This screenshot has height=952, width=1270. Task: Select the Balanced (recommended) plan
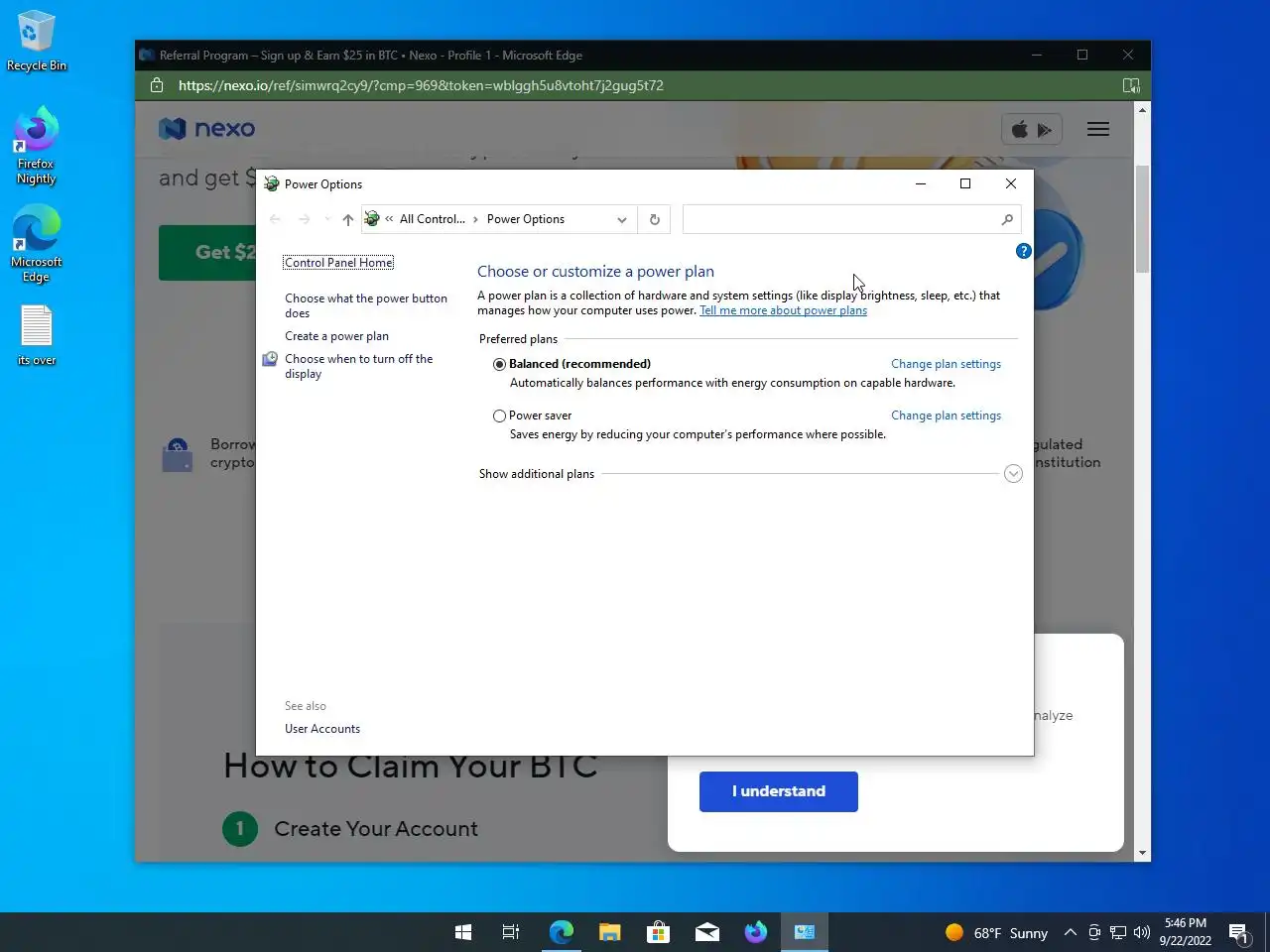tap(499, 364)
